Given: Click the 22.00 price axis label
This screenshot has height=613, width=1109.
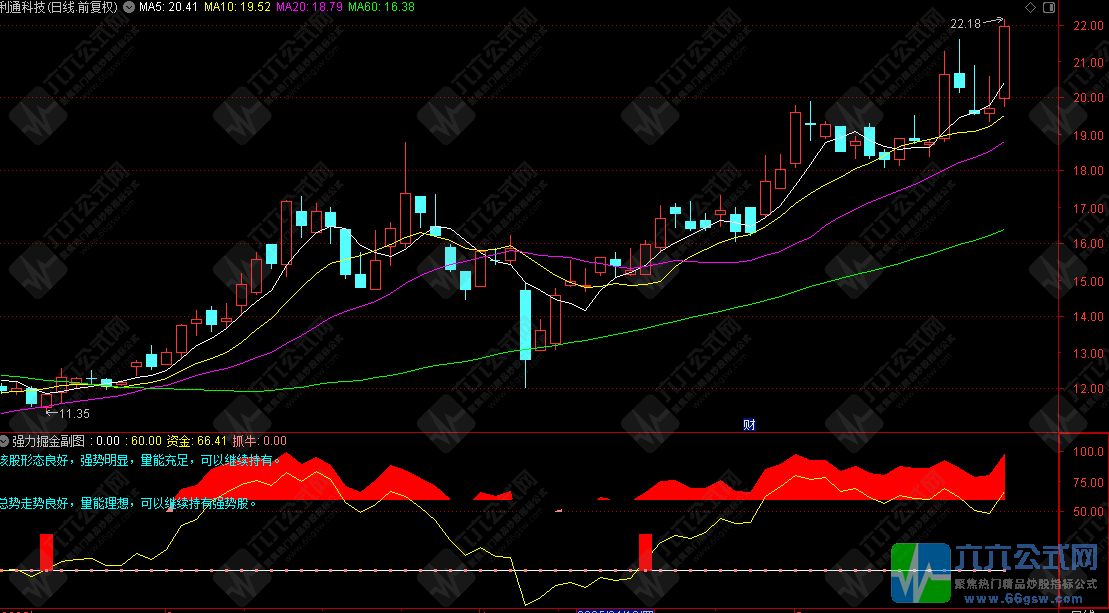Looking at the screenshot, I should [x=1088, y=26].
